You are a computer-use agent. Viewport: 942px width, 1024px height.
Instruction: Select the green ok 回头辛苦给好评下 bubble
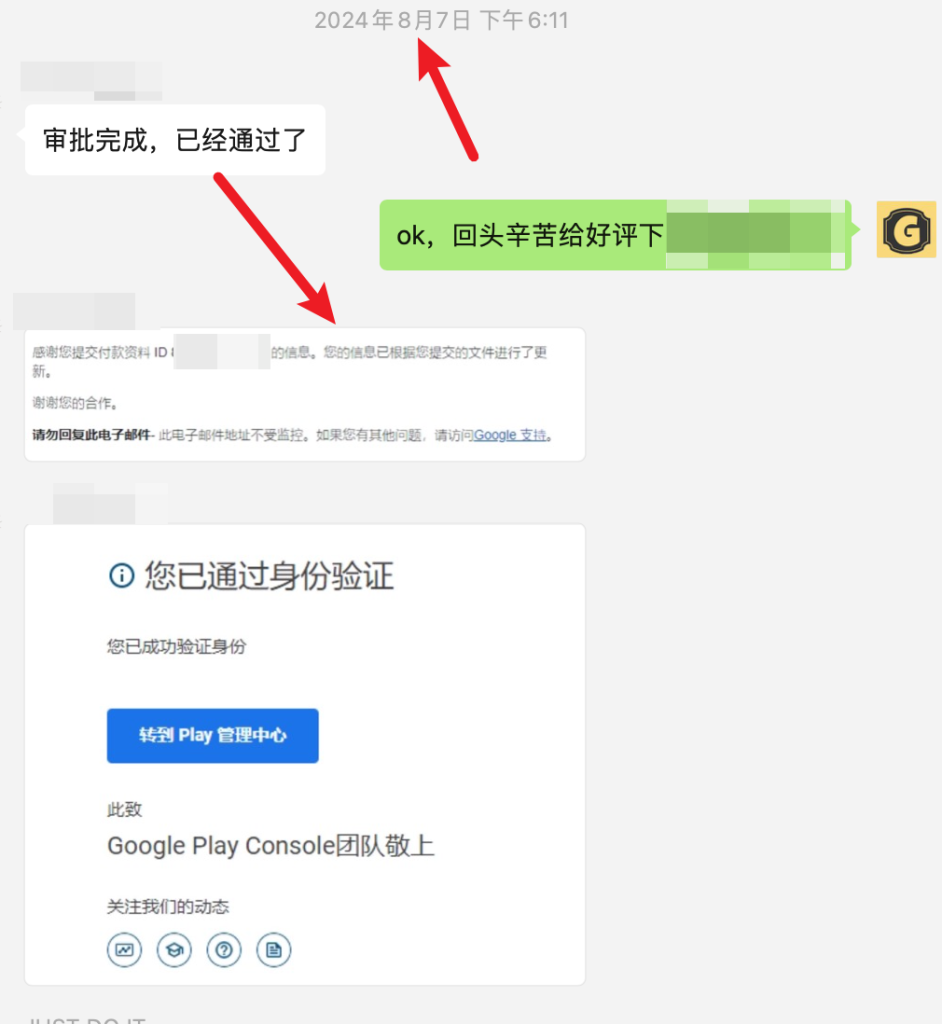tap(615, 235)
